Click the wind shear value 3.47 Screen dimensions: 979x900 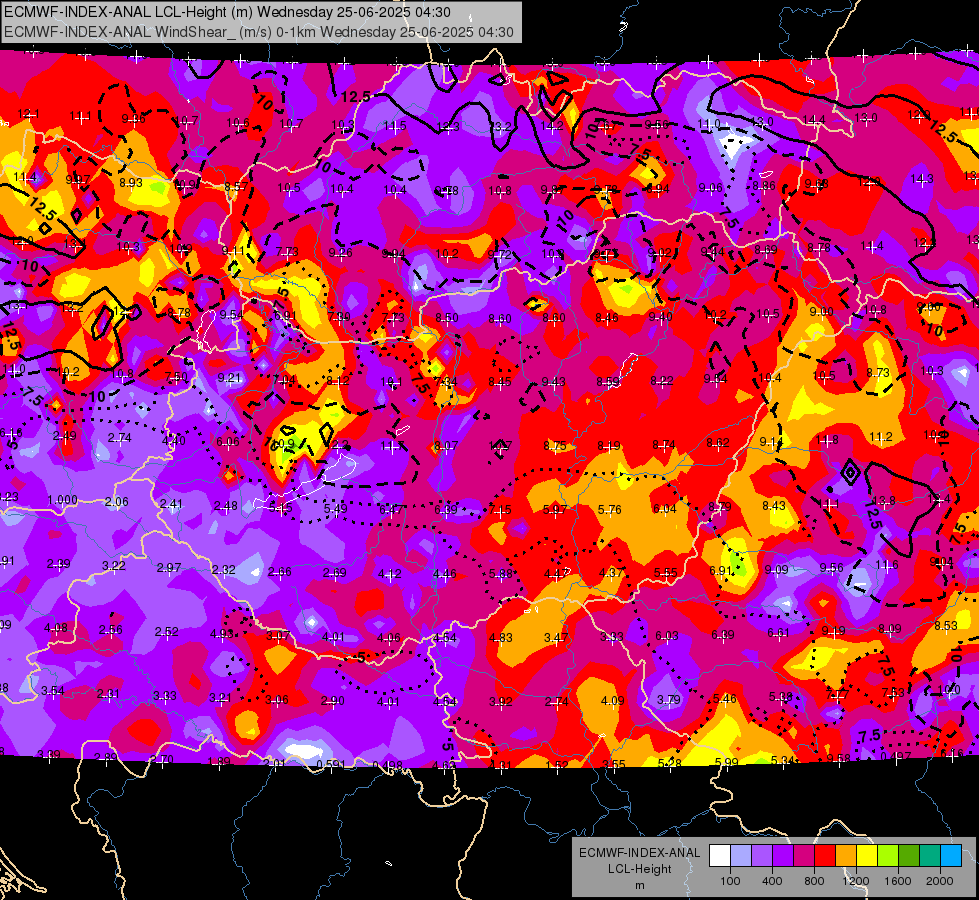[556, 638]
